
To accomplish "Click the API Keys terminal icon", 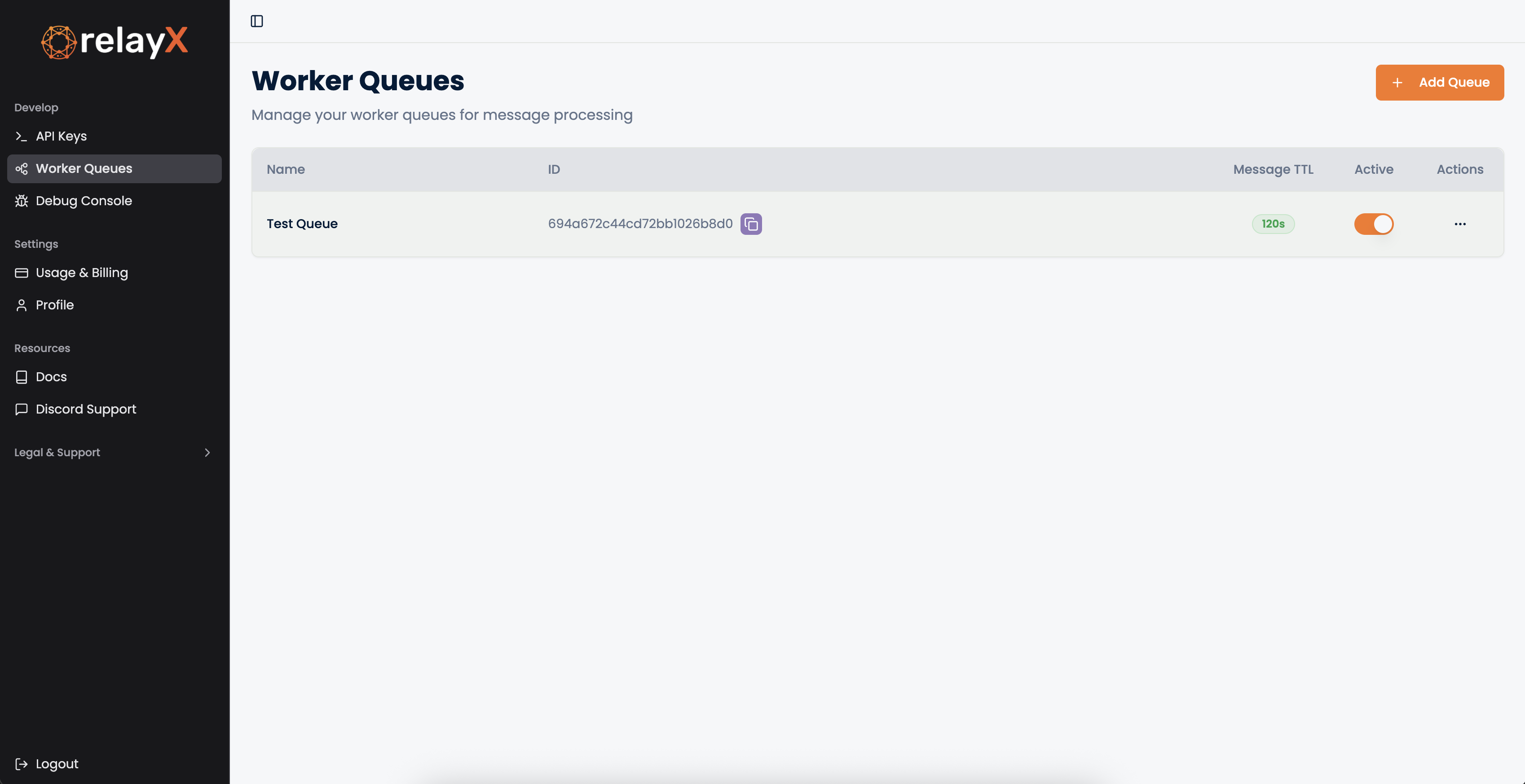I will pyautogui.click(x=21, y=136).
